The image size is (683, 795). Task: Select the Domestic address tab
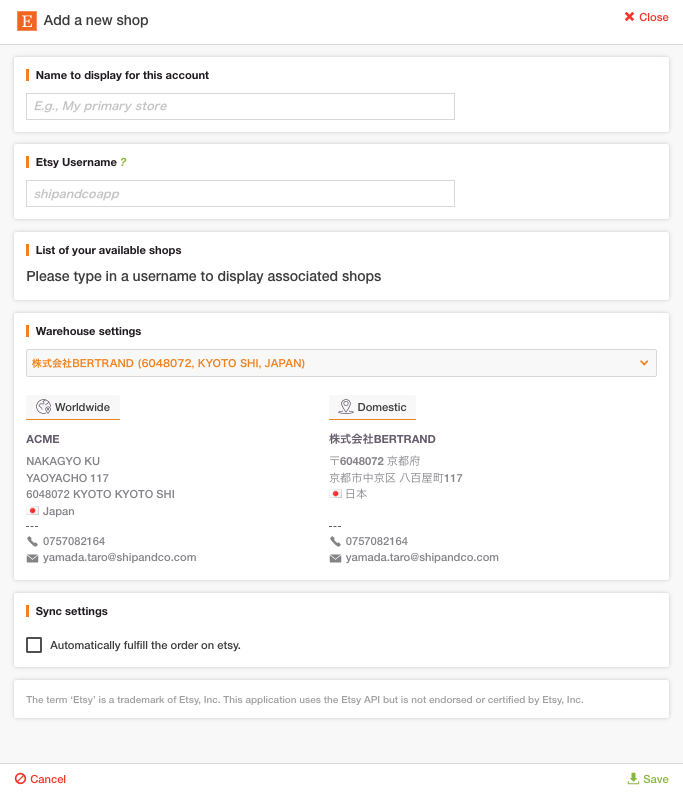tap(372, 407)
